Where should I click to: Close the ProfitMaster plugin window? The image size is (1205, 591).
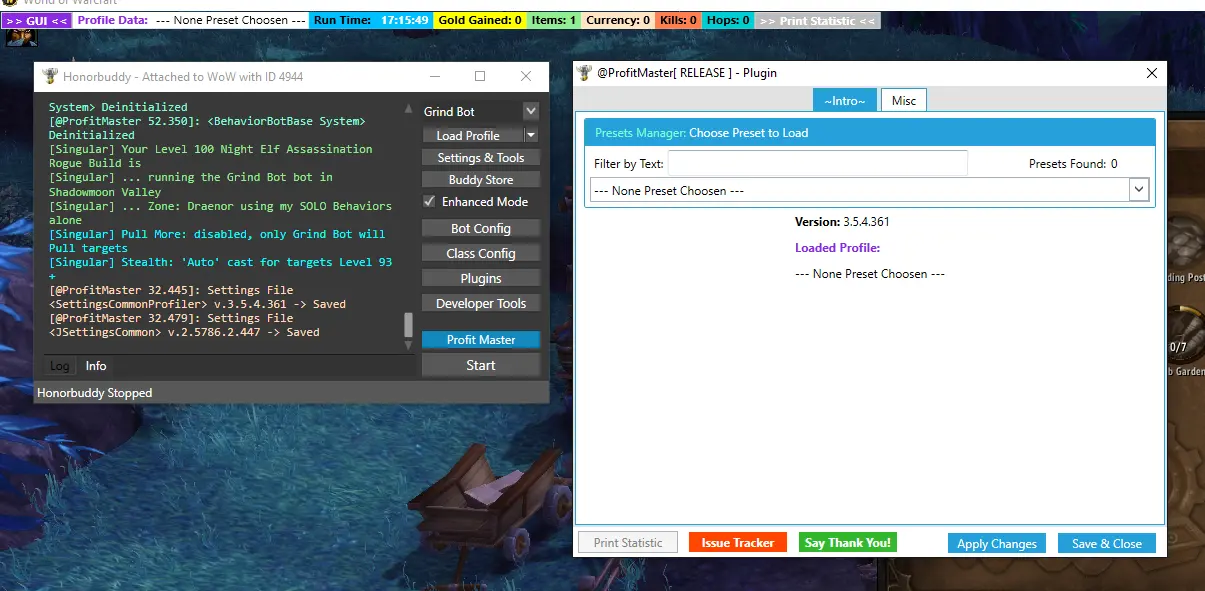tap(1152, 73)
